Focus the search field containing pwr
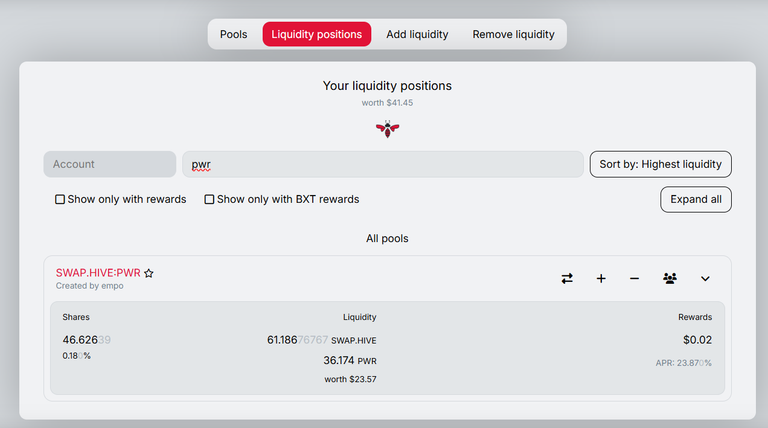Screen dimensions: 768x428 tap(383, 164)
